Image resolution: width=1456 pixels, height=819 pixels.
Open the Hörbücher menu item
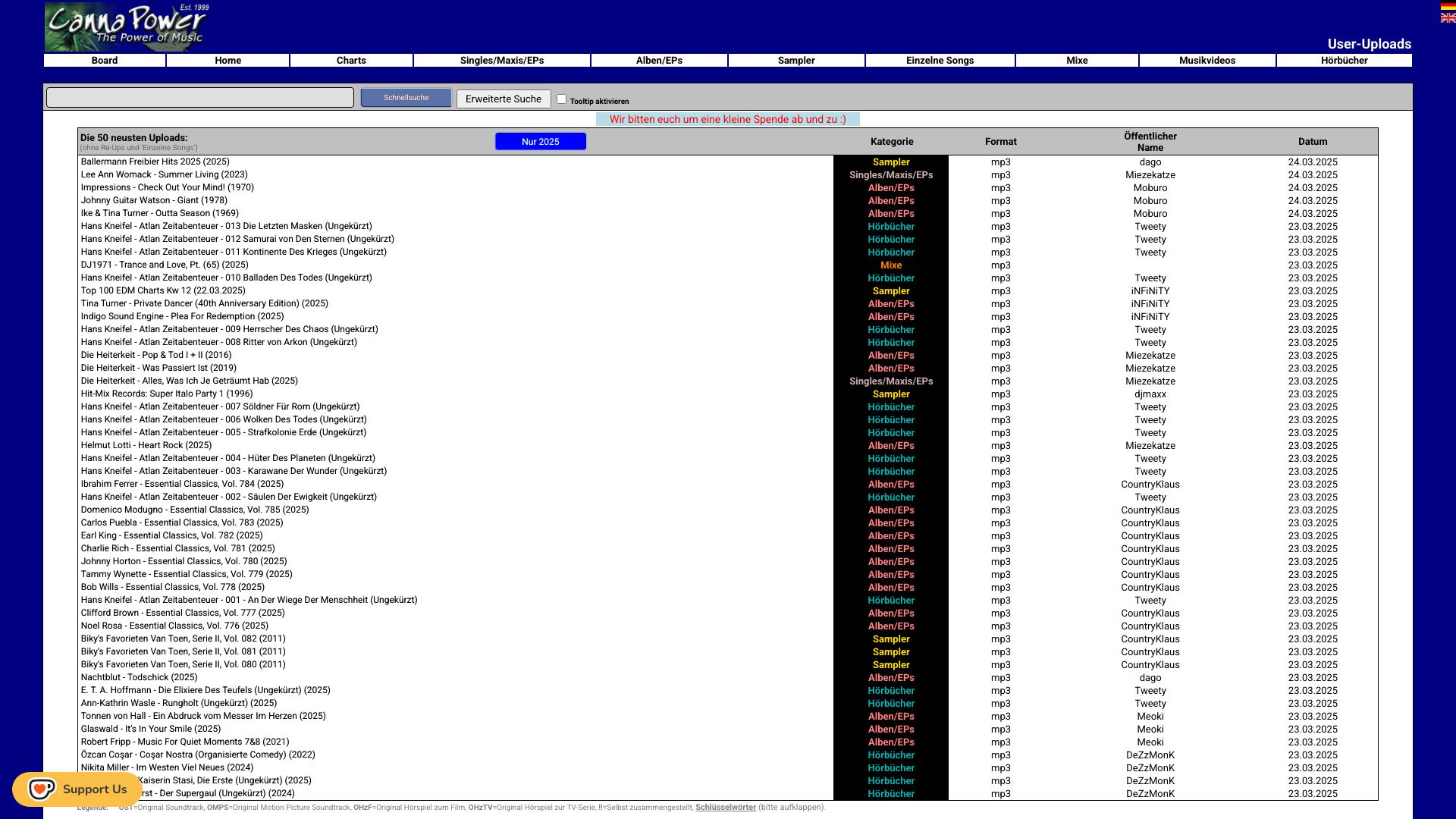[1344, 61]
